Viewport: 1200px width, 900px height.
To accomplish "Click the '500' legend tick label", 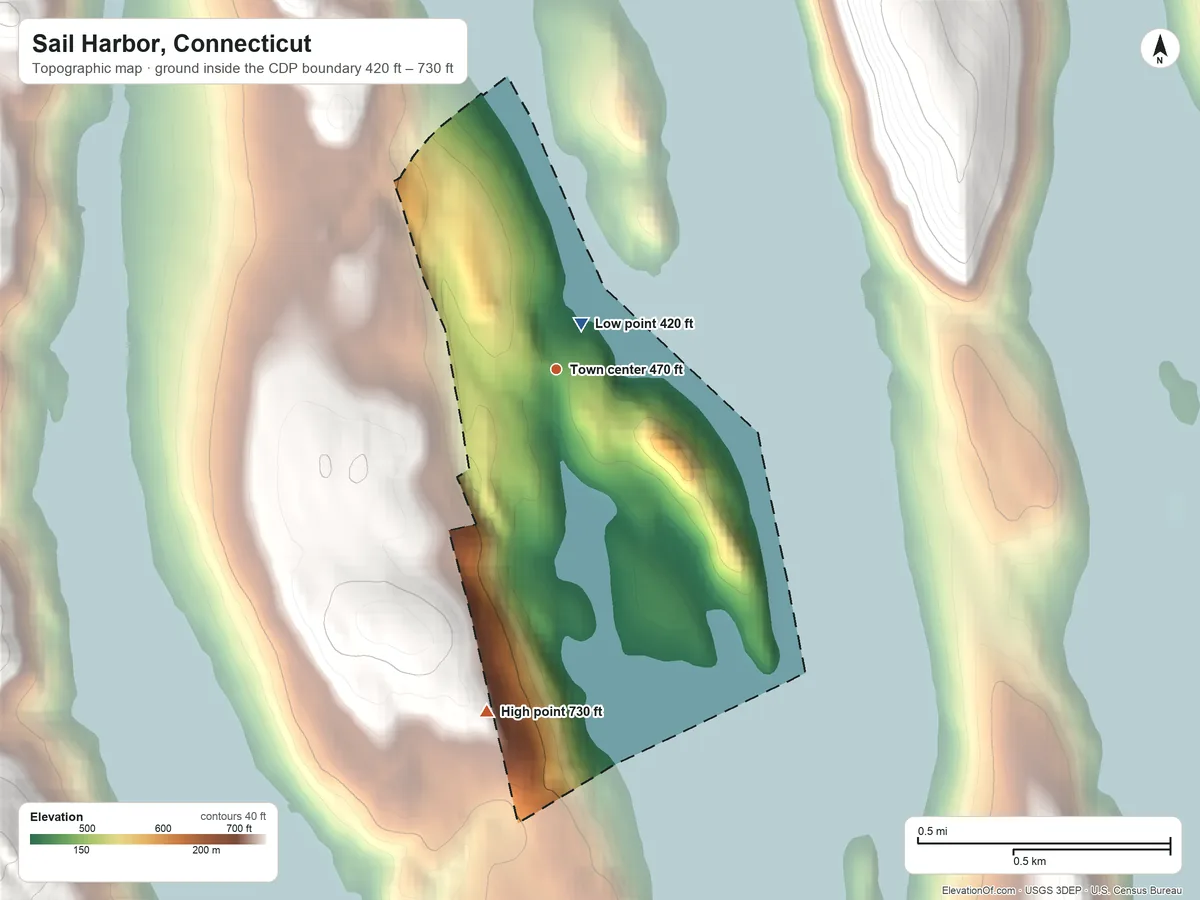I will pyautogui.click(x=87, y=828).
